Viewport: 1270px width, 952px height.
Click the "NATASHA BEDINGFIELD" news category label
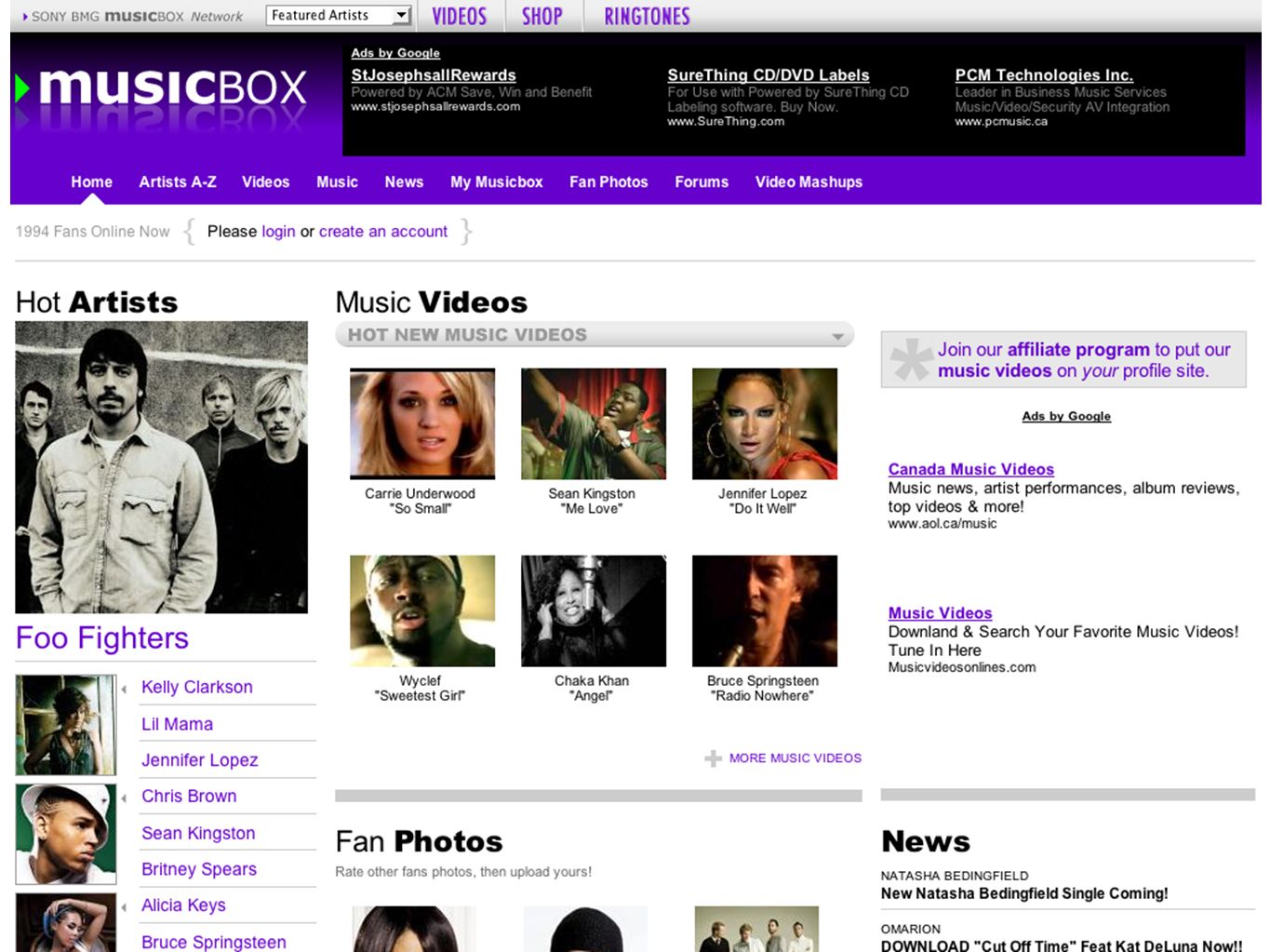tap(955, 876)
